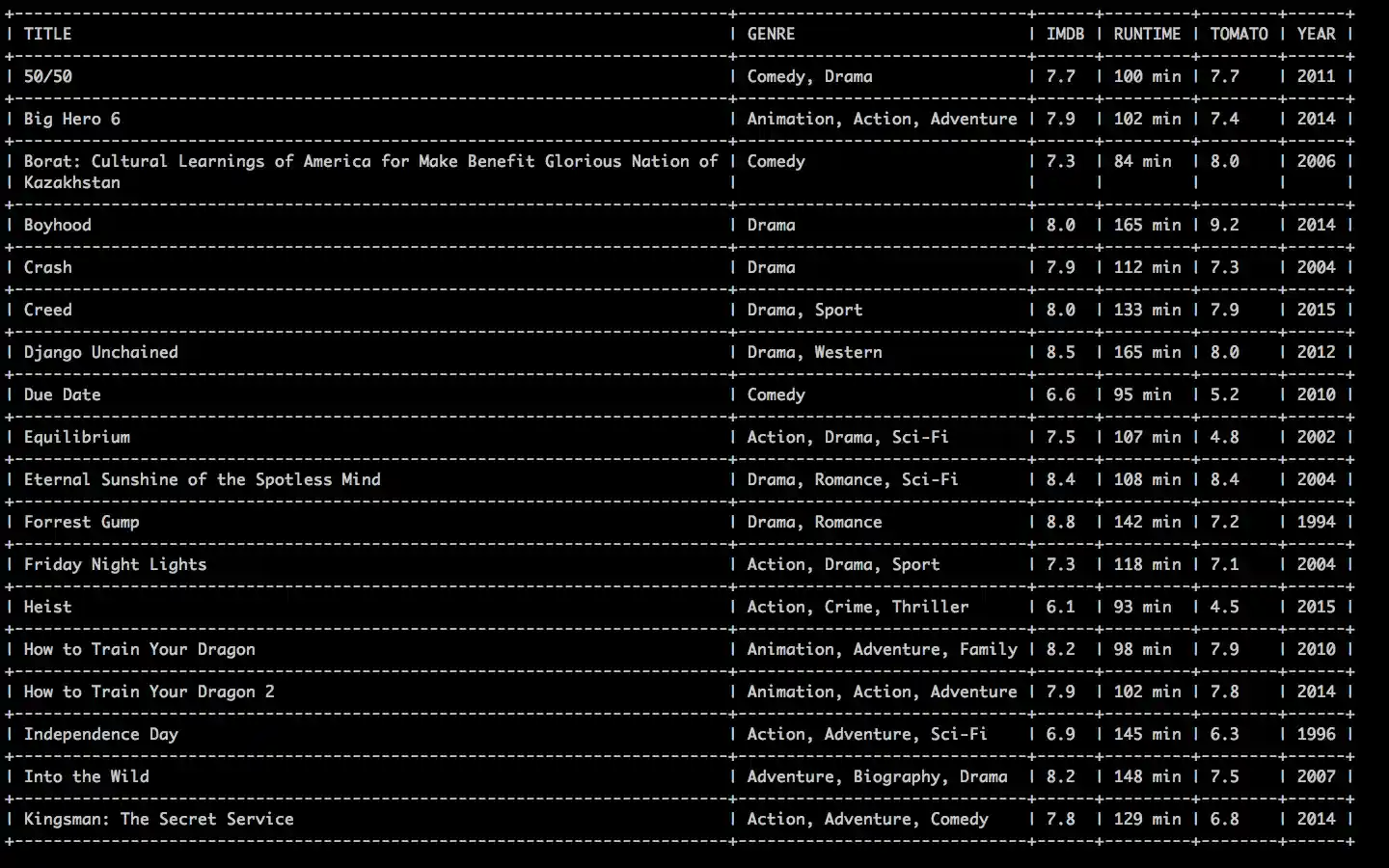Click the year 2002 for Equilibrium

coord(1316,437)
